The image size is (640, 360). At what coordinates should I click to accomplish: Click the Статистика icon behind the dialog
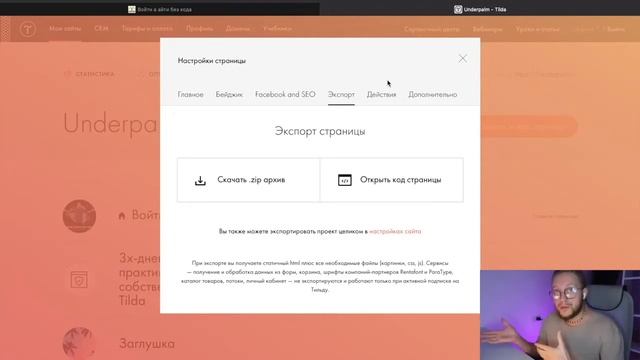[68, 74]
